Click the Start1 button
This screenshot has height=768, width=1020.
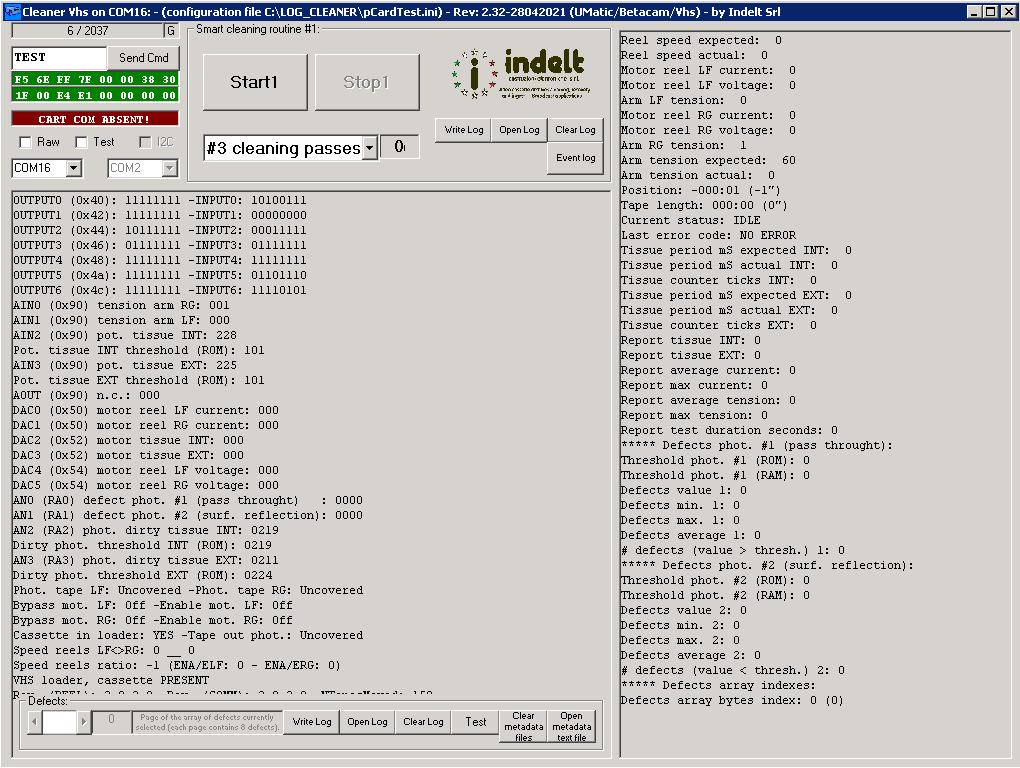point(254,82)
